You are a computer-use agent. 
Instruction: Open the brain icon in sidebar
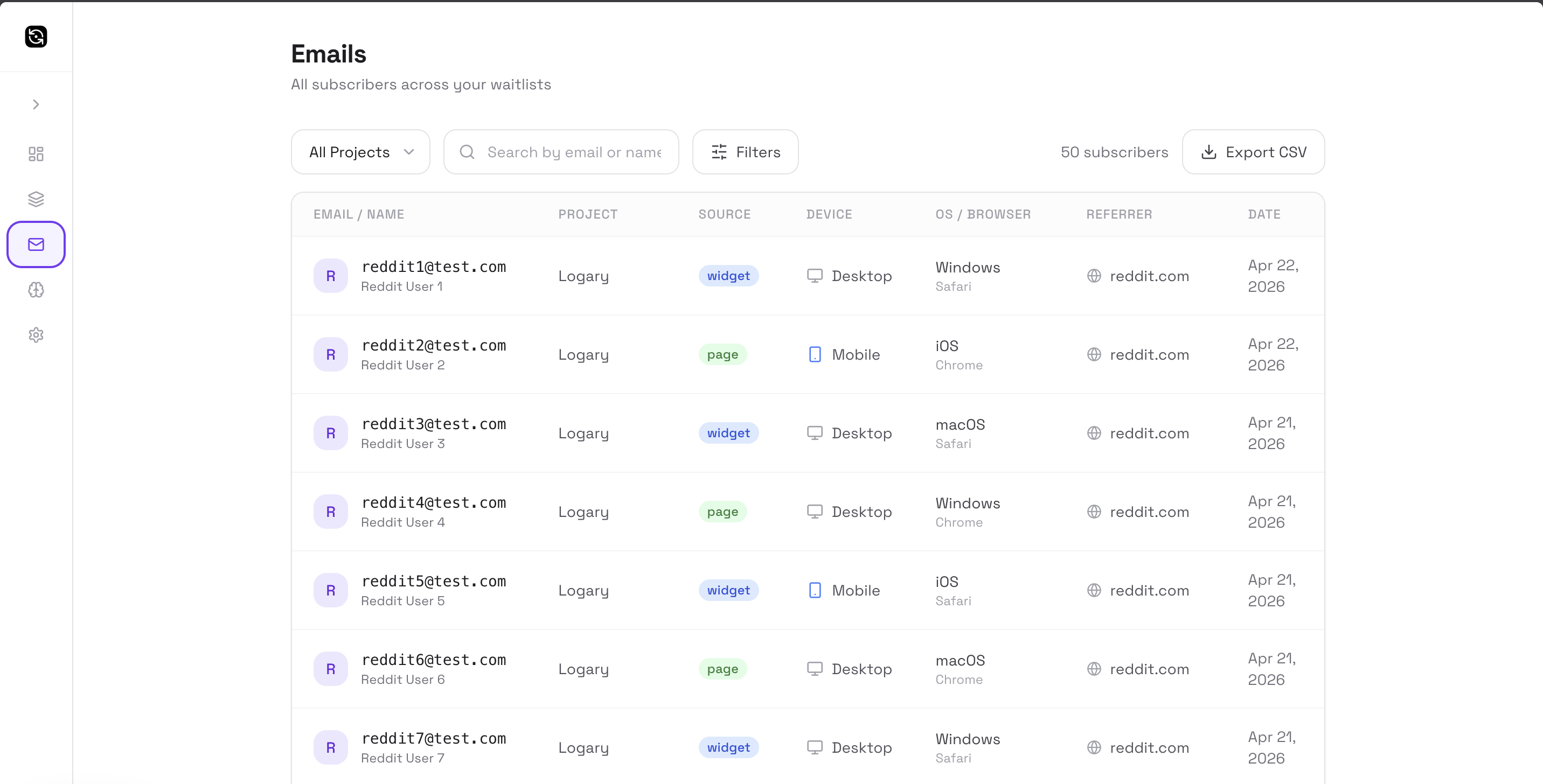(36, 290)
